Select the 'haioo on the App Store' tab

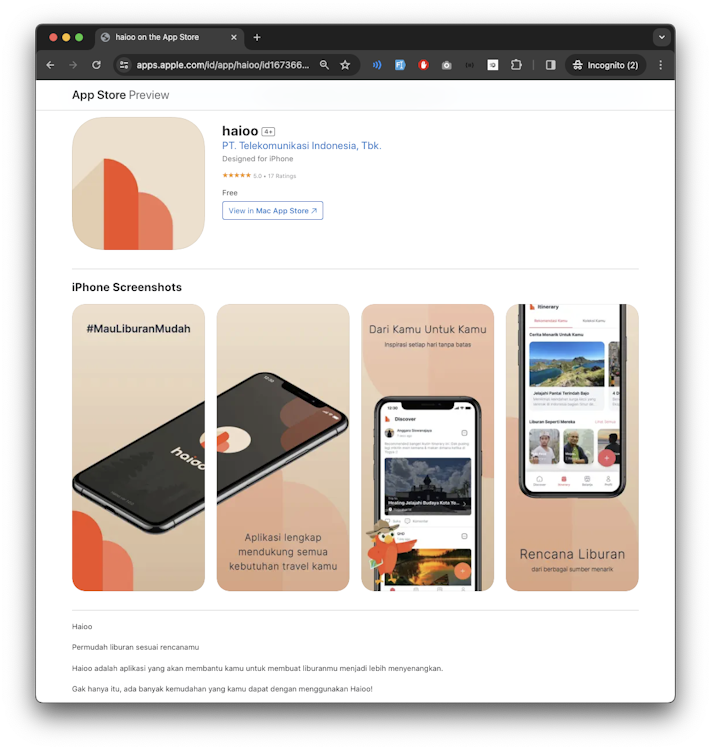tap(160, 37)
